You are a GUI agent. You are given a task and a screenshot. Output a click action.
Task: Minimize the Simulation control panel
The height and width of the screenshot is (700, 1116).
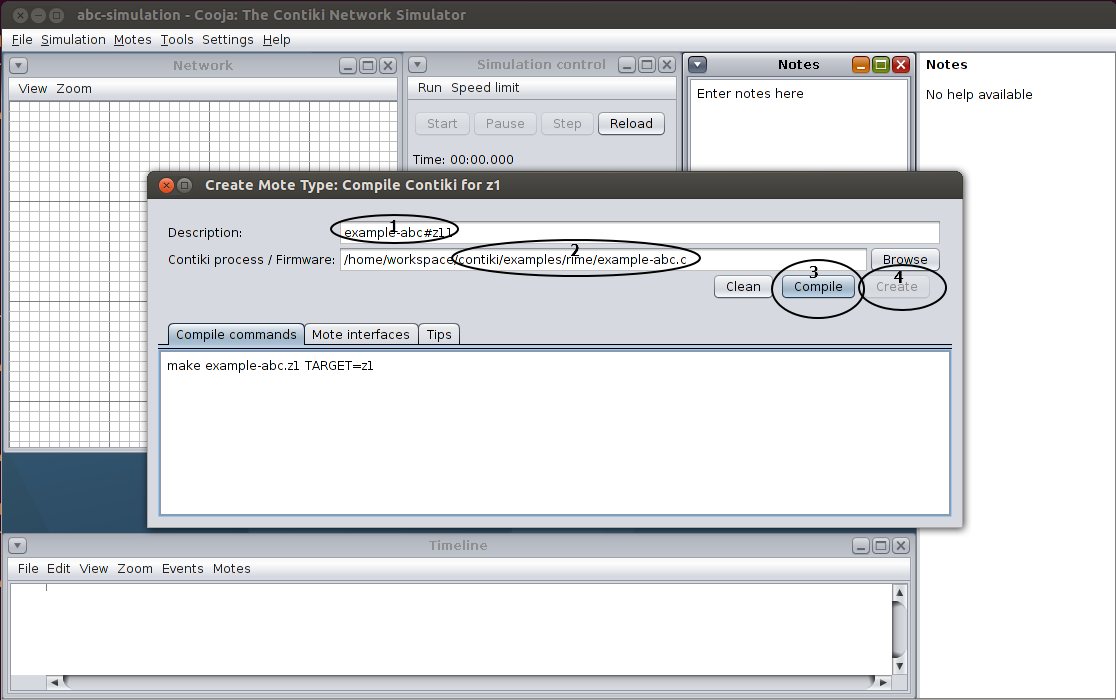click(627, 65)
